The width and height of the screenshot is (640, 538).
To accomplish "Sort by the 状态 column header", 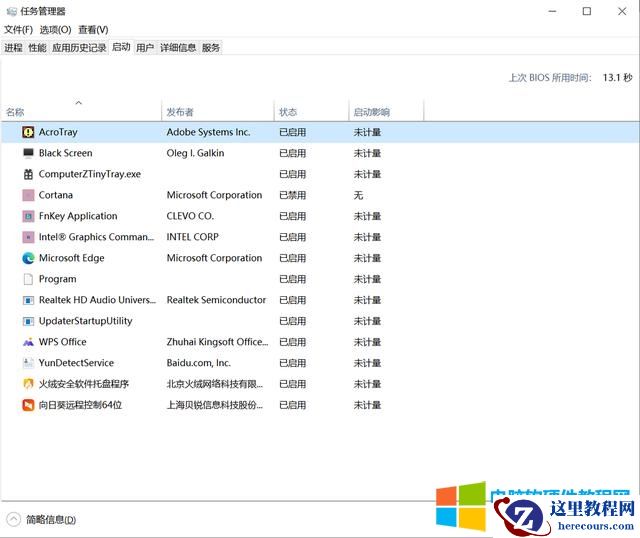I will (x=288, y=112).
